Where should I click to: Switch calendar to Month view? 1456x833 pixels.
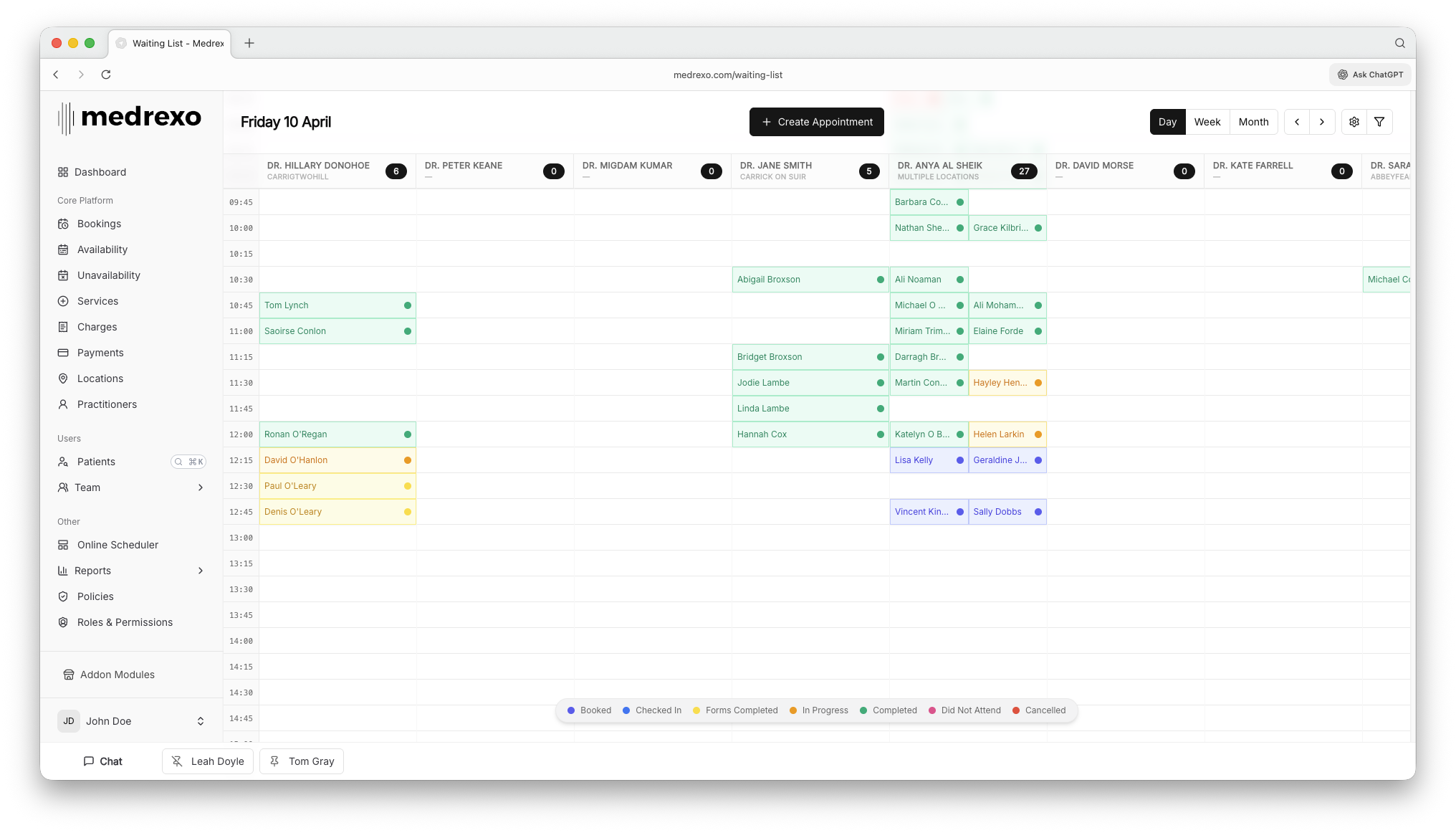click(1253, 122)
